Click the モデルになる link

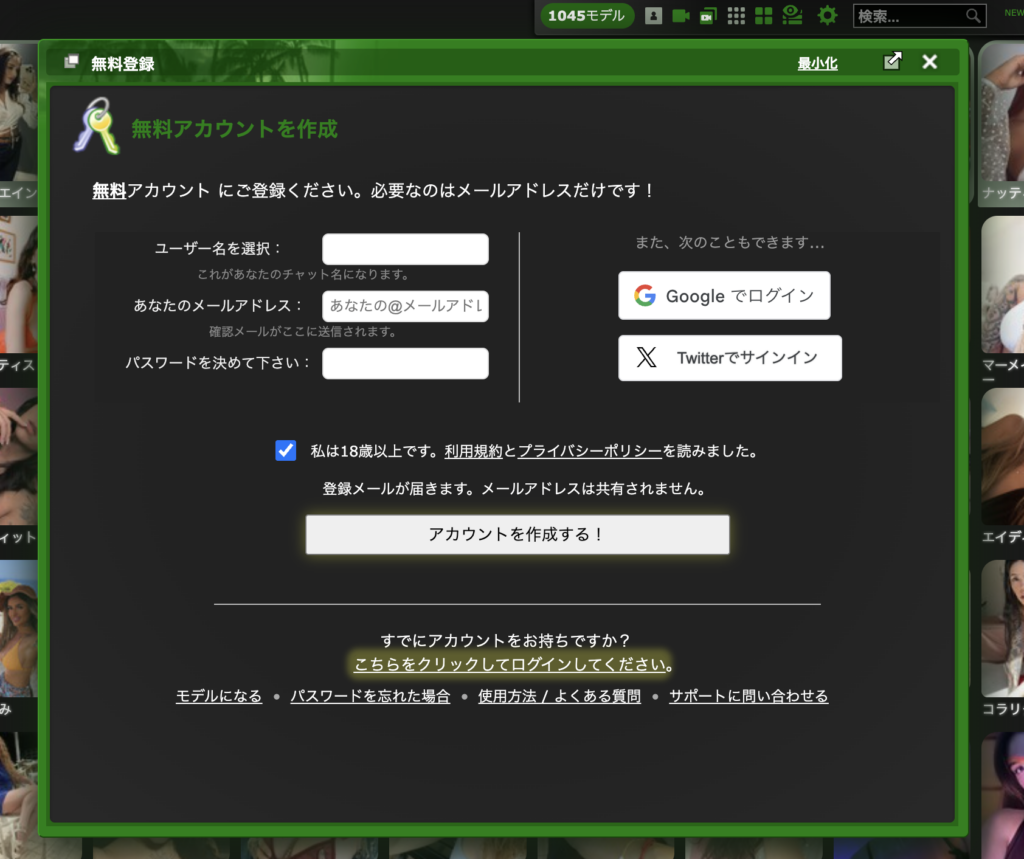click(218, 696)
